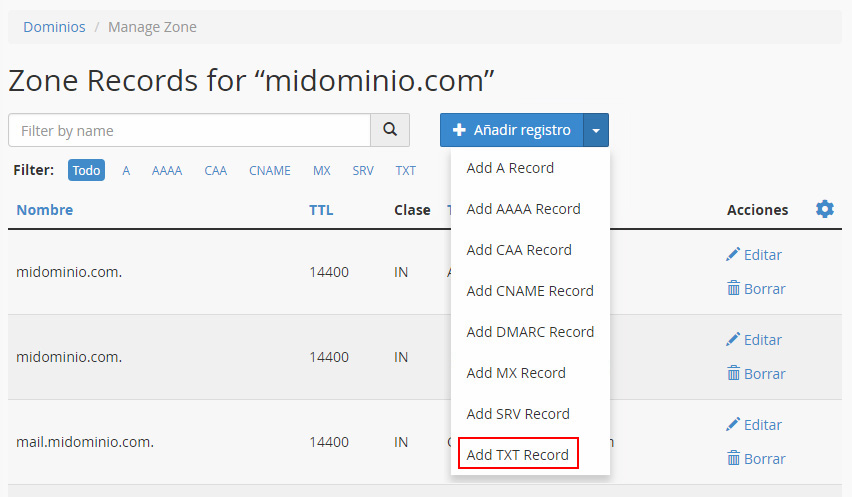The height and width of the screenshot is (497, 852).
Task: Select the Todo filter
Action: (x=86, y=171)
